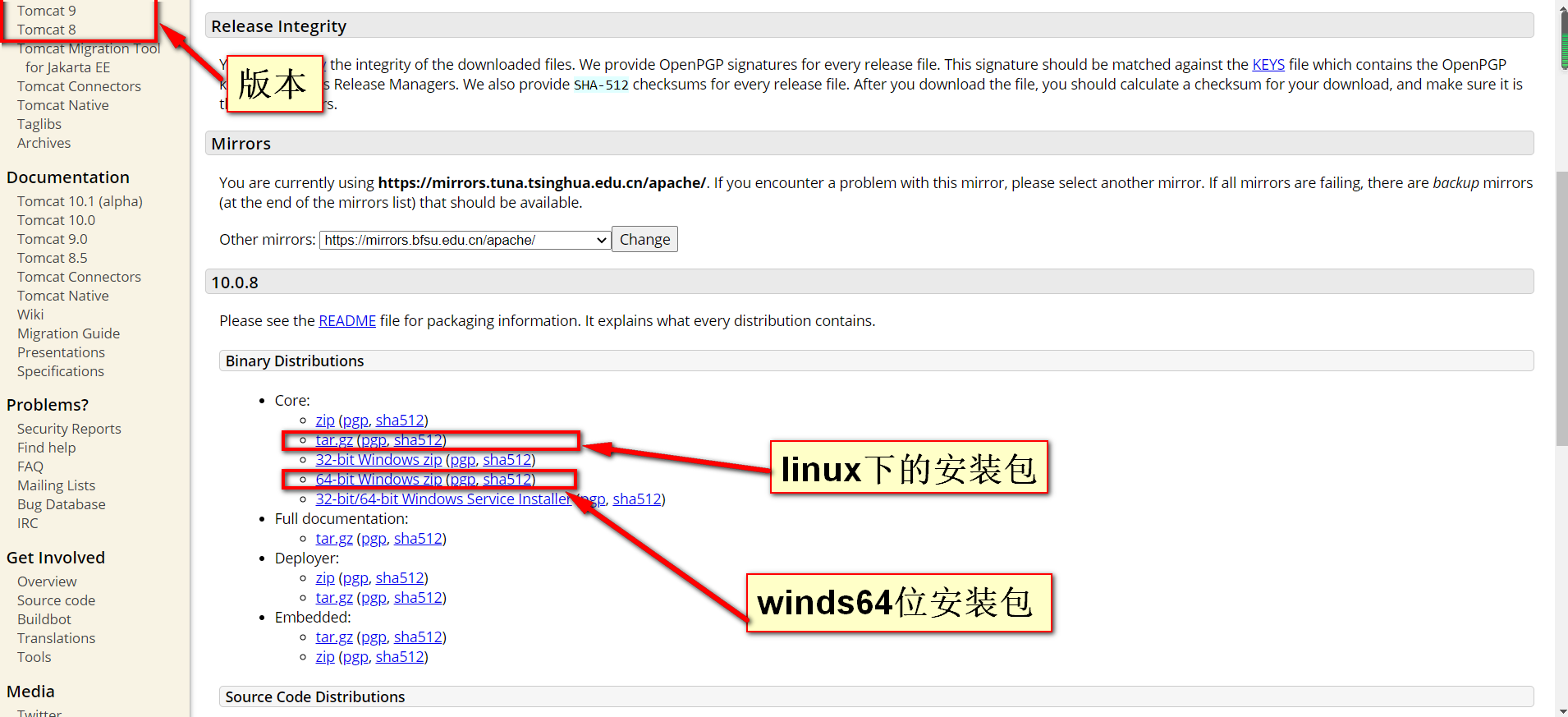Open the FAQ link
Viewport: 1568px width, 717px height.
tap(30, 467)
